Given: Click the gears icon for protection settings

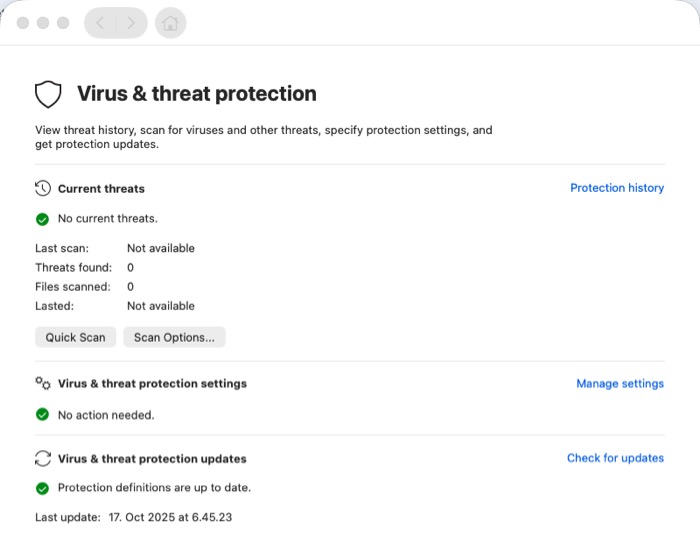Looking at the screenshot, I should [43, 383].
